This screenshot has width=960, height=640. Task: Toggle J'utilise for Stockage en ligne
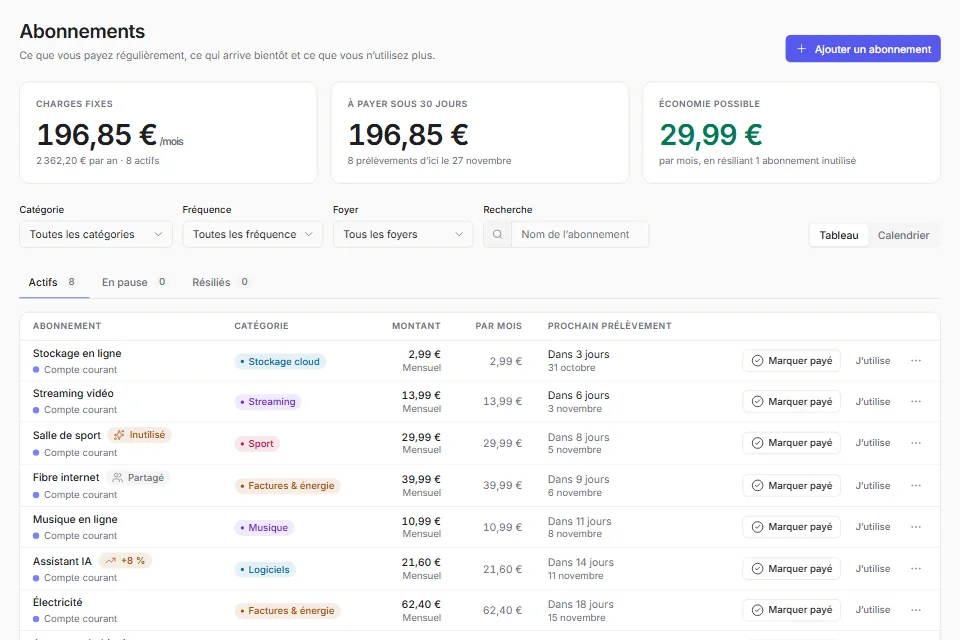click(x=872, y=361)
